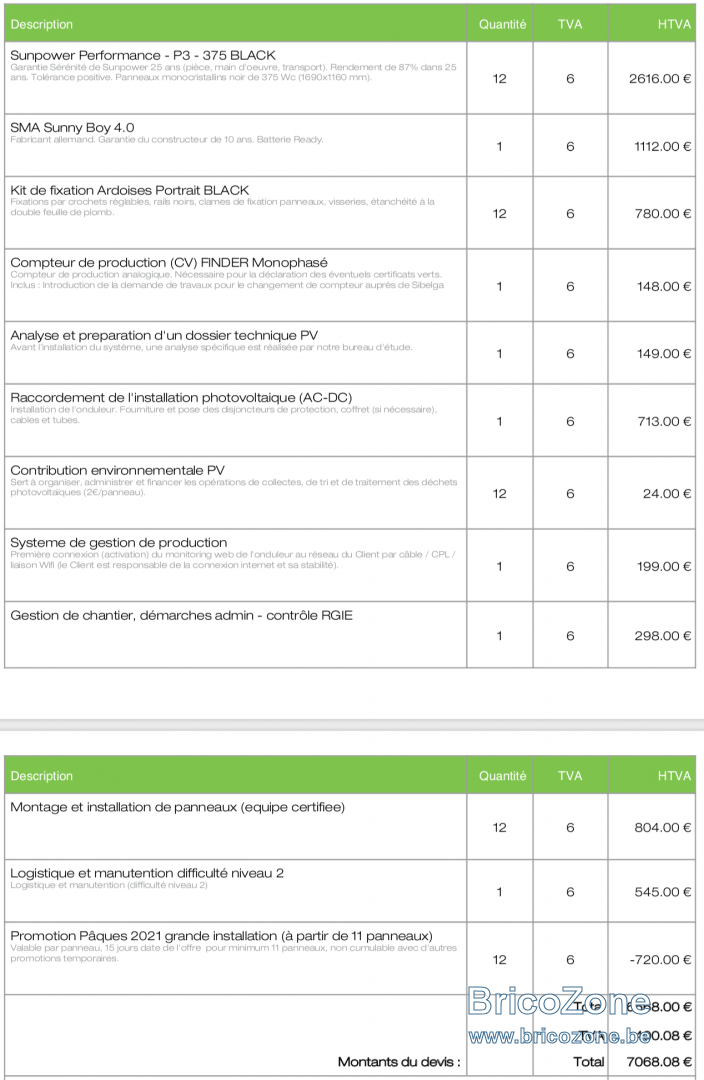
Task: Select Kit de fixation Ardoises Portrait BLACK
Action: (x=130, y=190)
